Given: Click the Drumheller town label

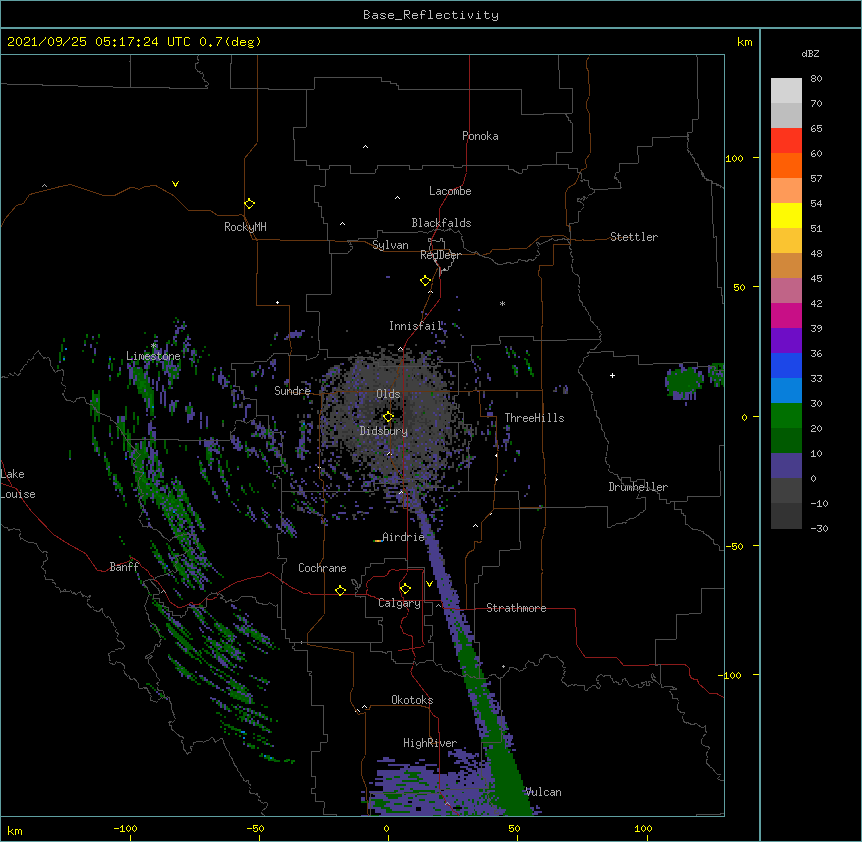Looking at the screenshot, I should [x=638, y=487].
